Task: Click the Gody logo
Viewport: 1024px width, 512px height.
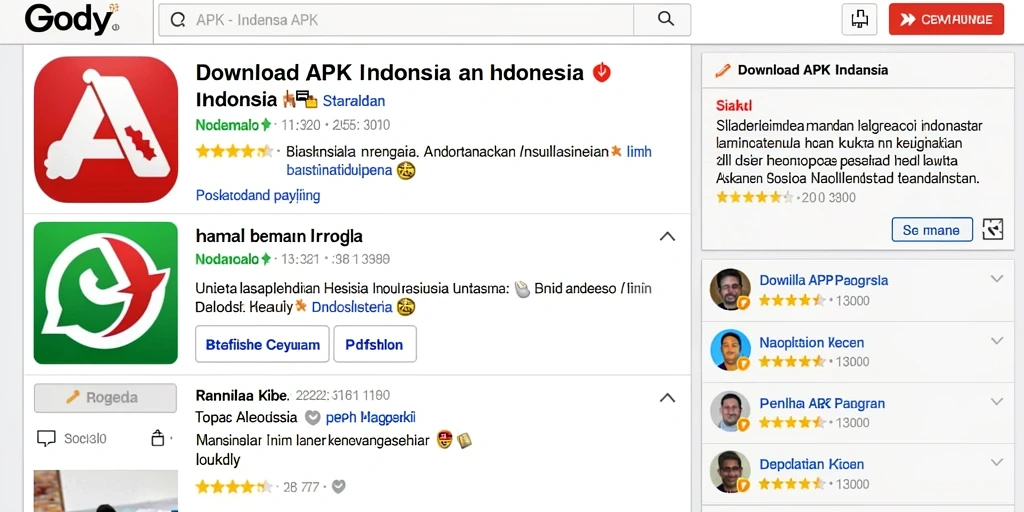Action: pos(72,19)
